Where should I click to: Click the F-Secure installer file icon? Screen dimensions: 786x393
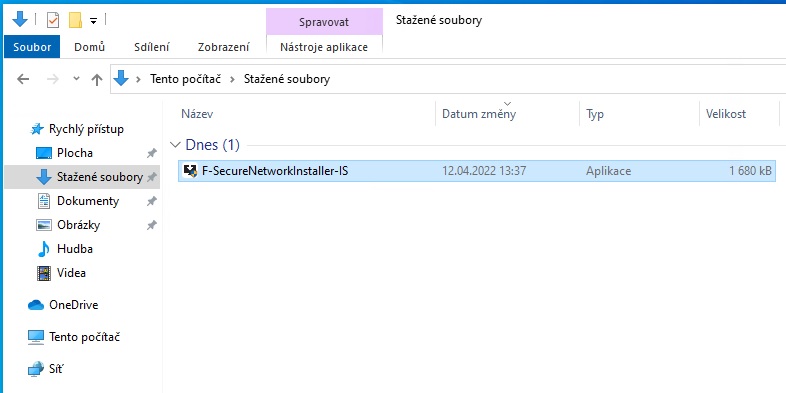pyautogui.click(x=190, y=171)
